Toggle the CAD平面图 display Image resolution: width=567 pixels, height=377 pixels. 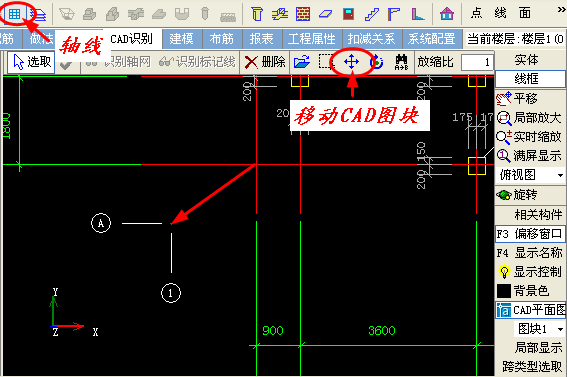(x=530, y=310)
